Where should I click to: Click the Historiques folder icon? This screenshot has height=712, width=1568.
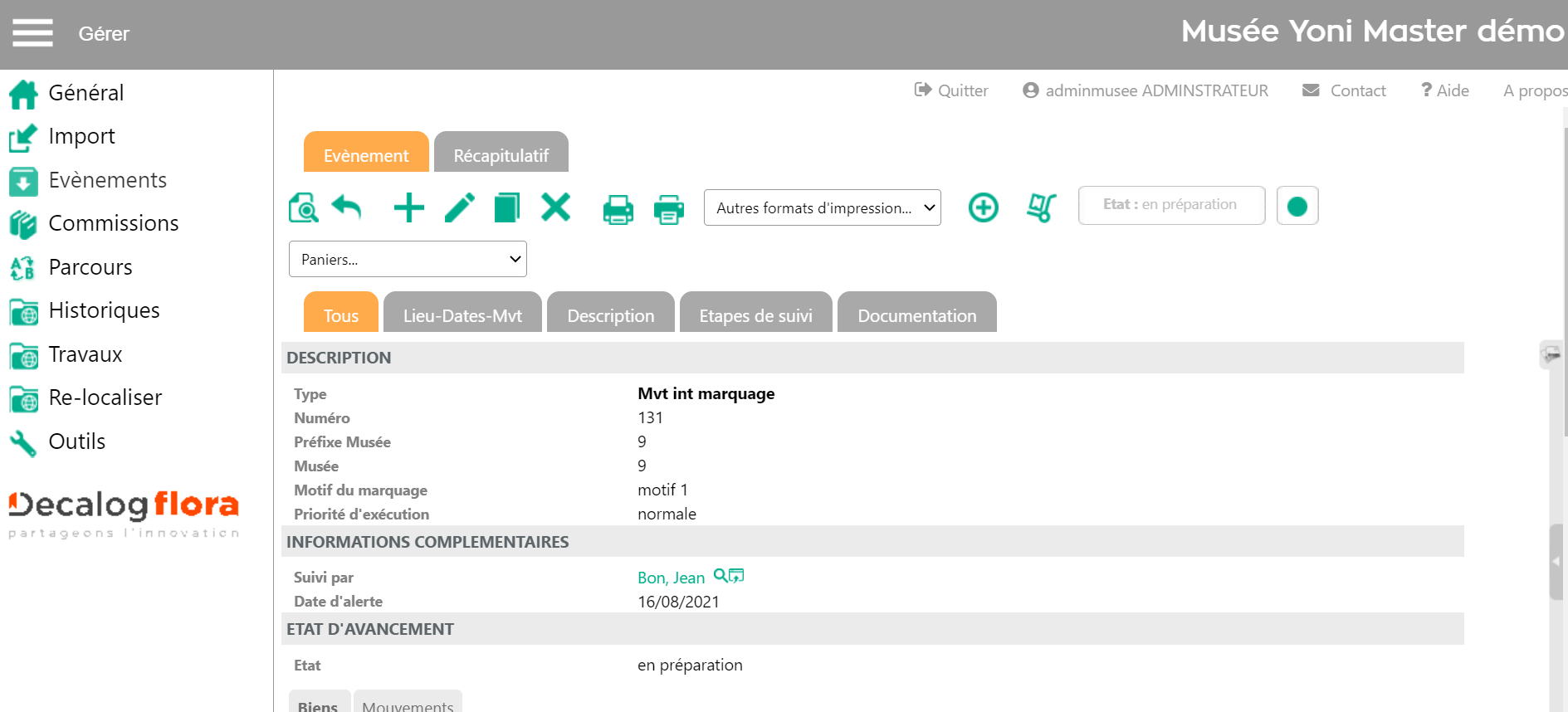point(23,311)
